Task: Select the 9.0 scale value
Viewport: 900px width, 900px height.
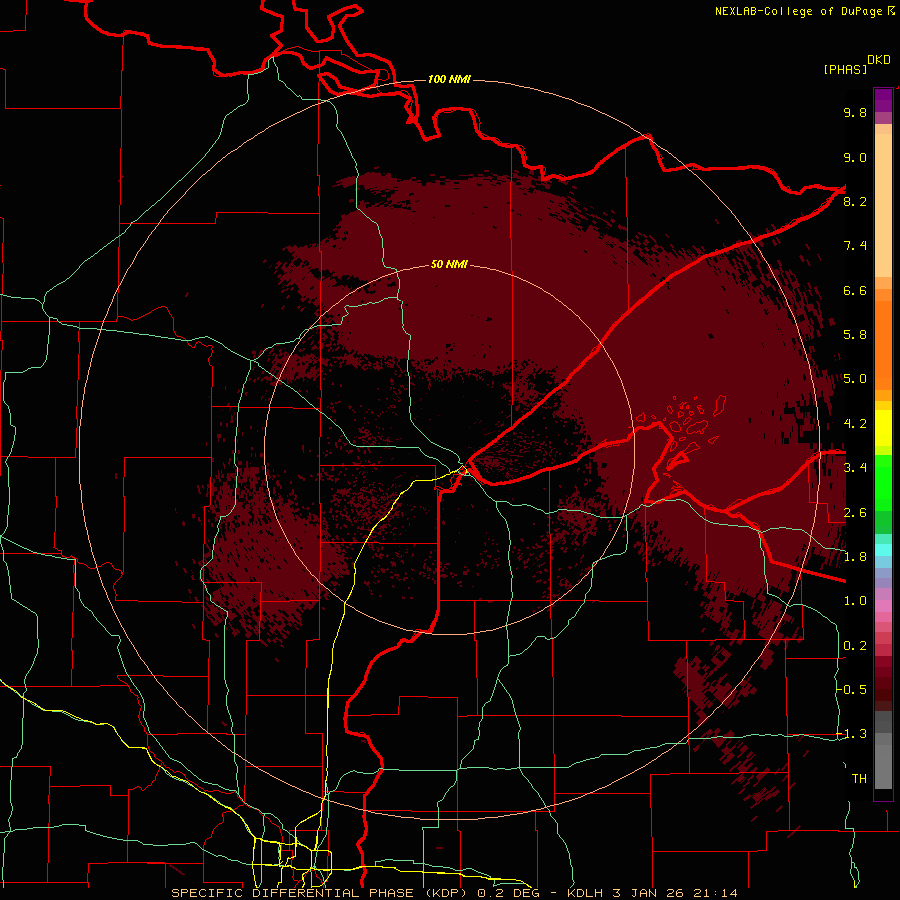Action: coord(855,157)
